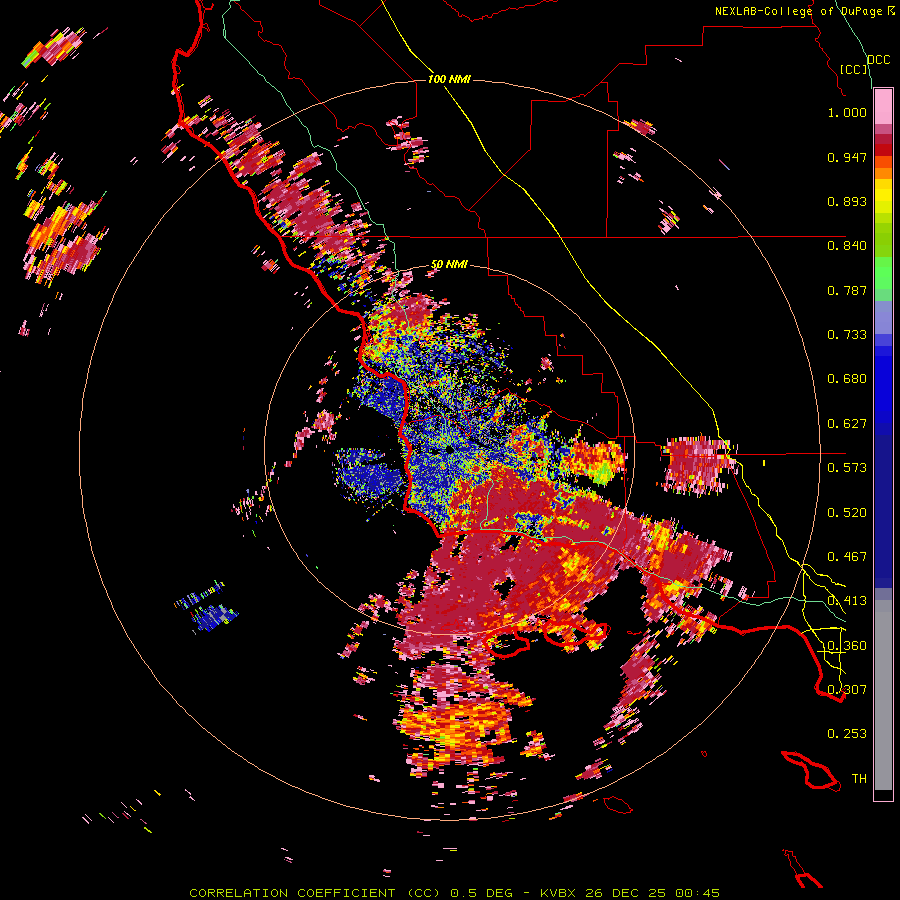Click the 0.413 legend value
Image resolution: width=900 pixels, height=900 pixels.
click(847, 601)
